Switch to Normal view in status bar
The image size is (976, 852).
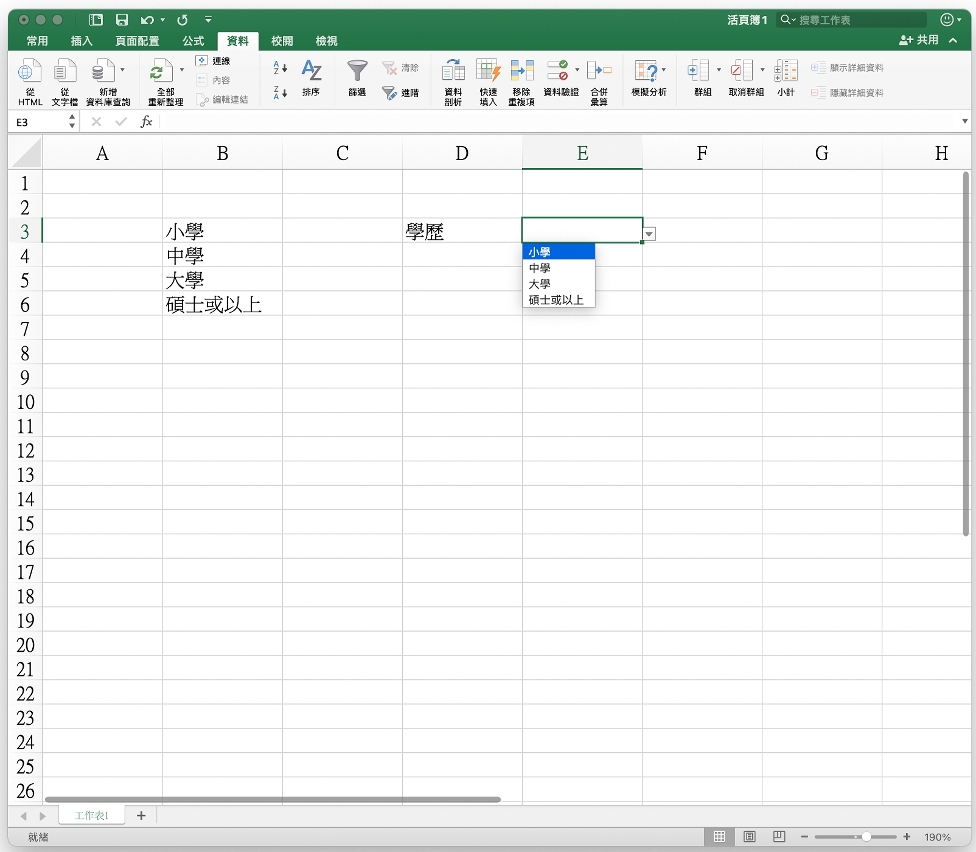click(719, 836)
